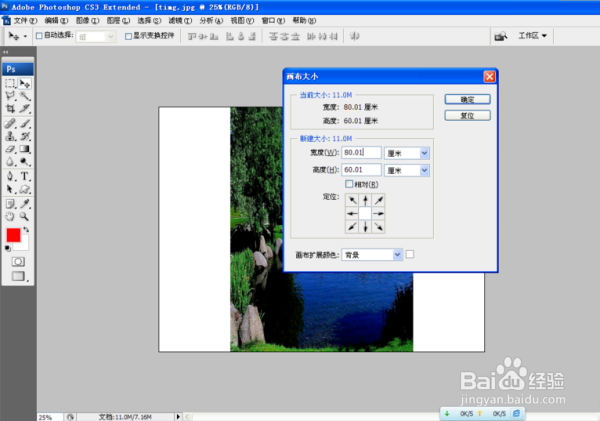Select the Pen tool
Viewport: 600px width, 421px height.
pyautogui.click(x=10, y=176)
